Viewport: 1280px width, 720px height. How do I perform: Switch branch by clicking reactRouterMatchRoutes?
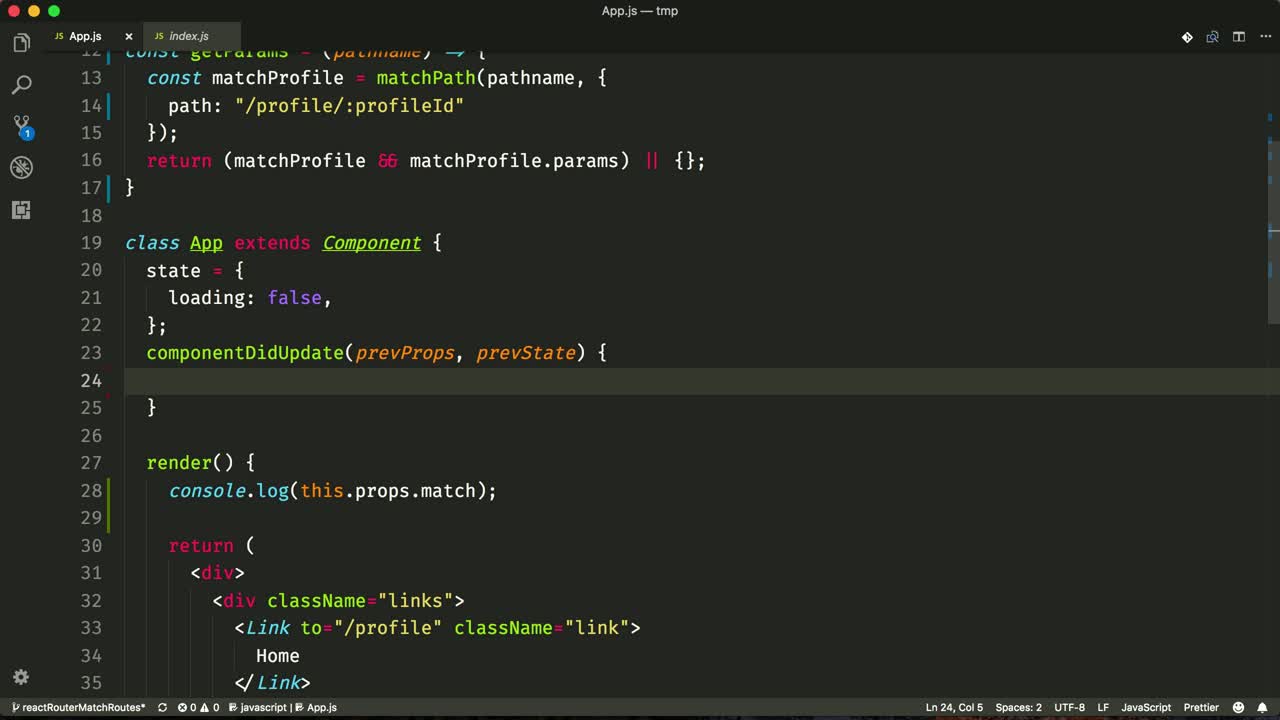point(78,707)
